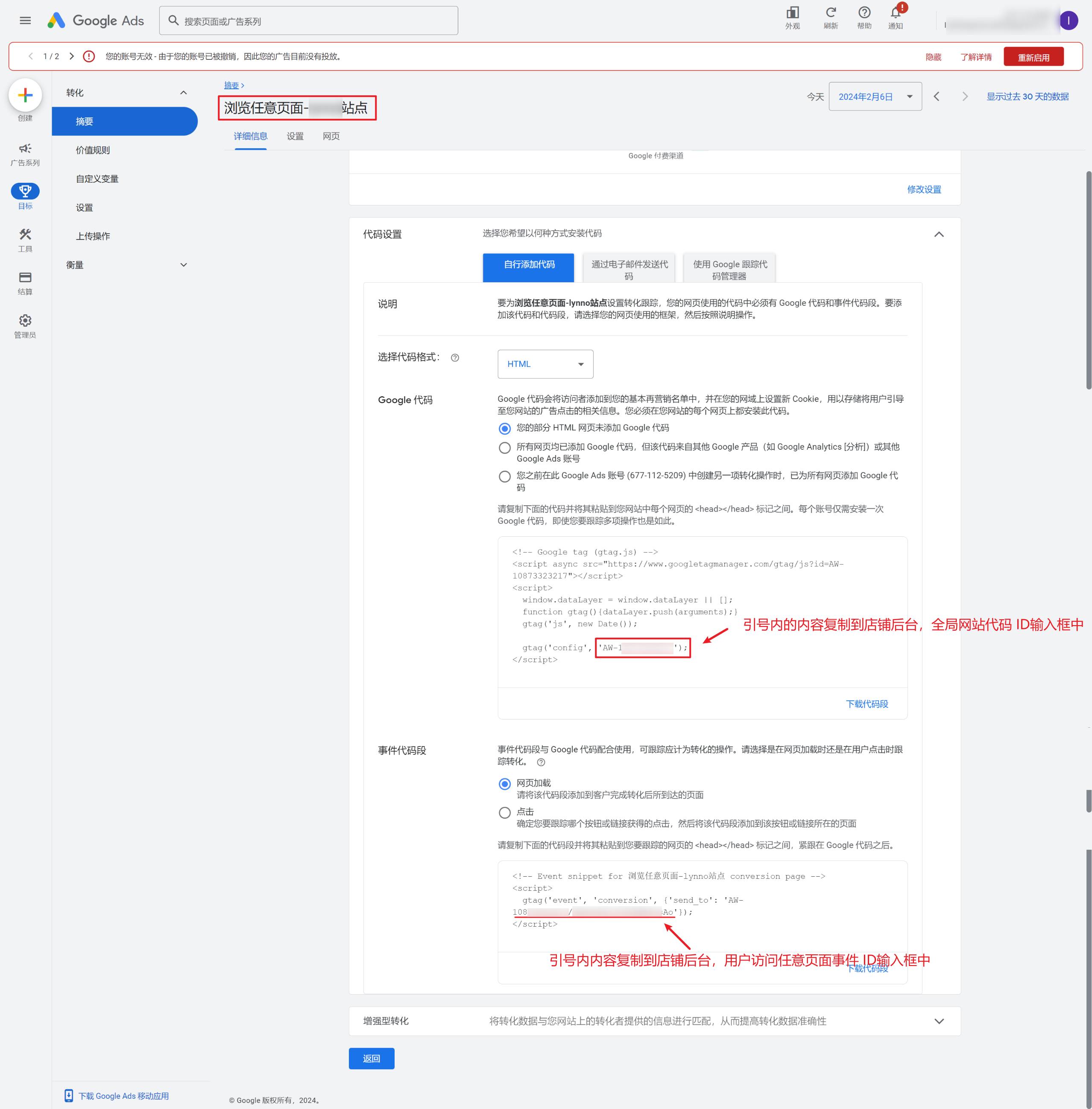Open the 创建 plus button
The width and height of the screenshot is (1092, 1109).
(x=25, y=95)
